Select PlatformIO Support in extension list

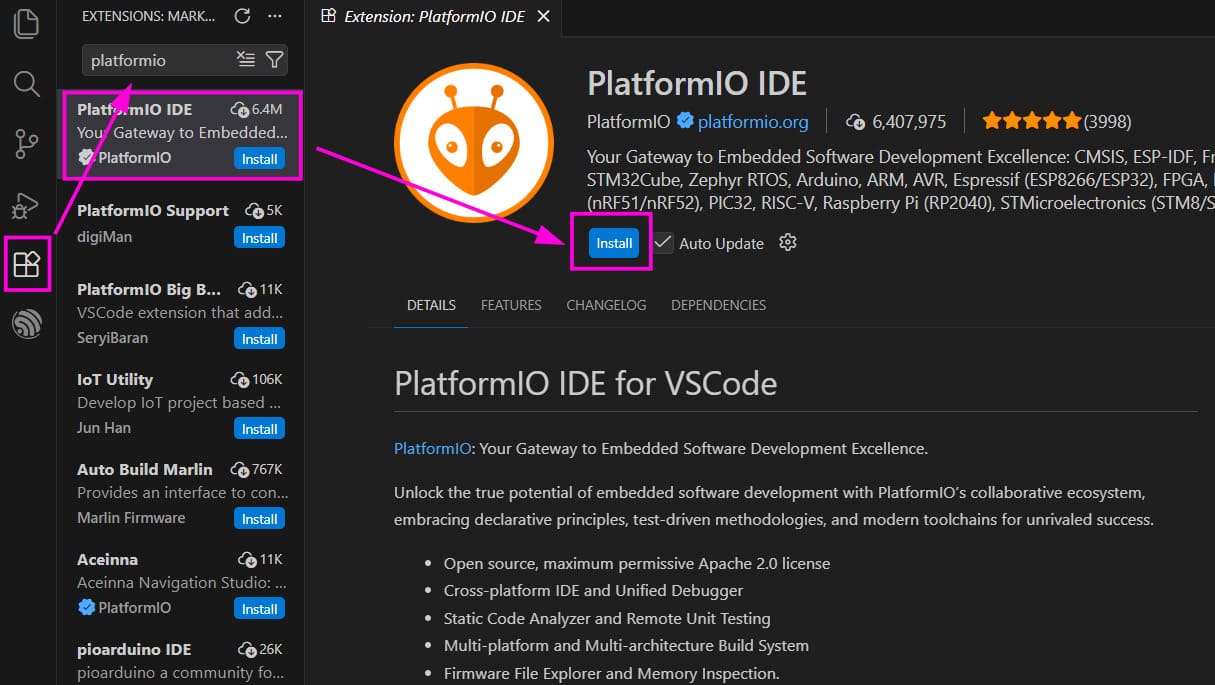pos(153,211)
